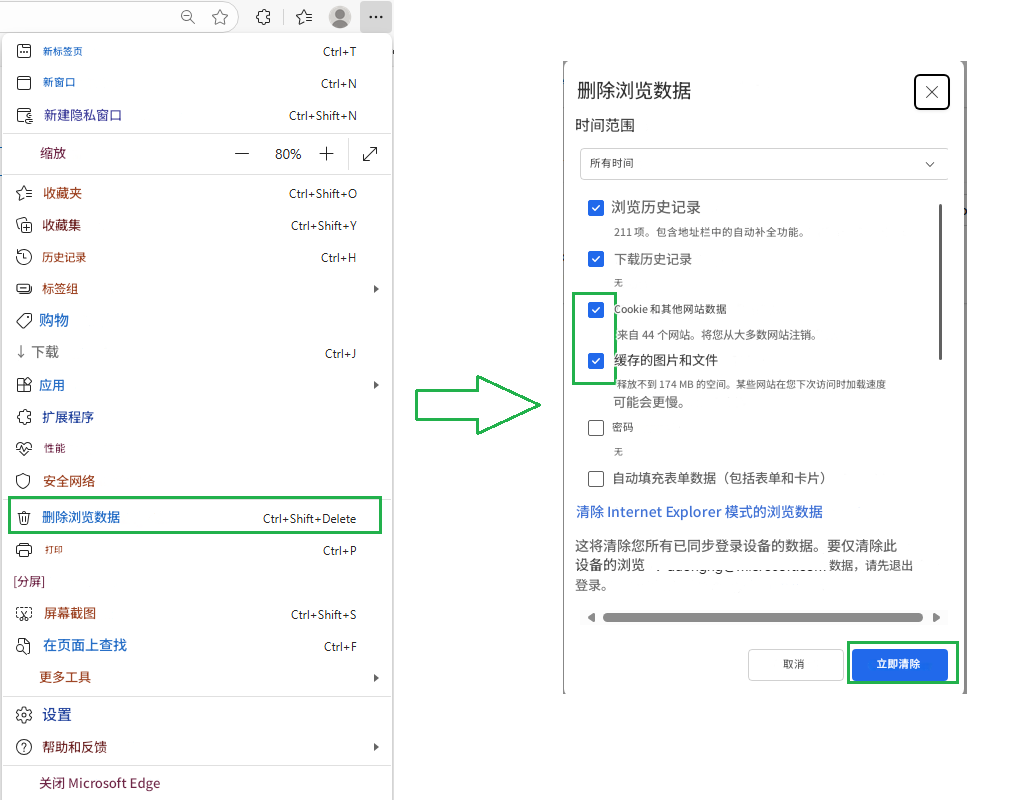This screenshot has height=800, width=1030.
Task: Open the extensions puzzle icon in toolbar
Action: [x=263, y=17]
